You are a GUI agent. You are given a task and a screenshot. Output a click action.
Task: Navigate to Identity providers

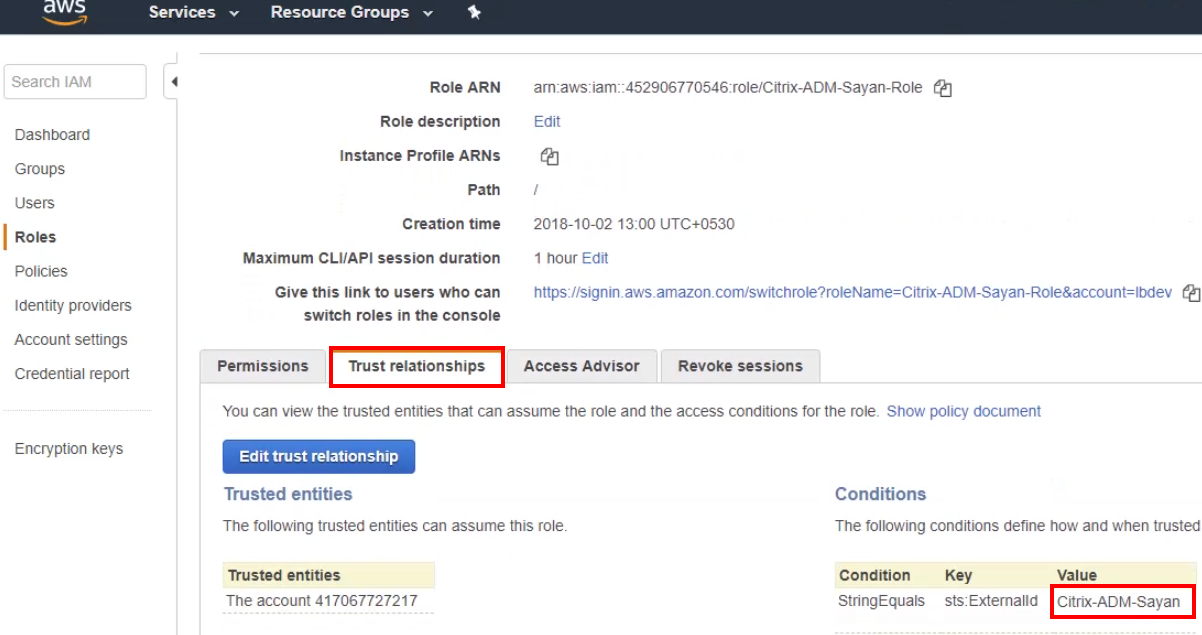click(73, 305)
